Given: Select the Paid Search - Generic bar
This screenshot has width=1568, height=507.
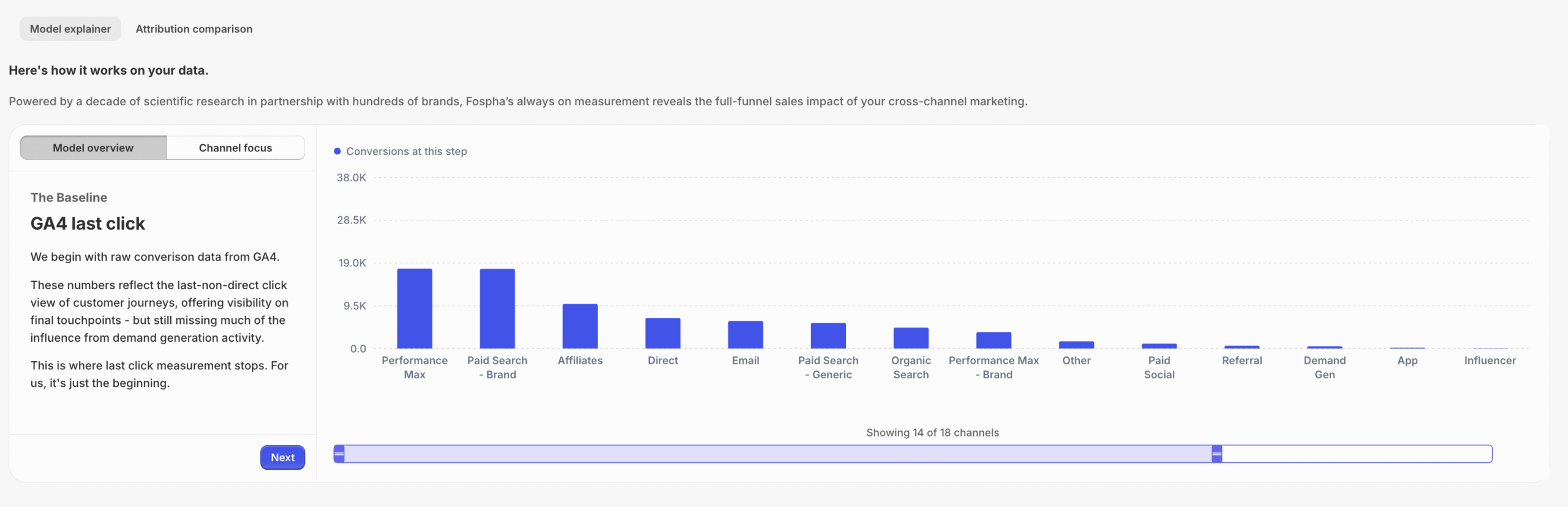Looking at the screenshot, I should point(828,336).
